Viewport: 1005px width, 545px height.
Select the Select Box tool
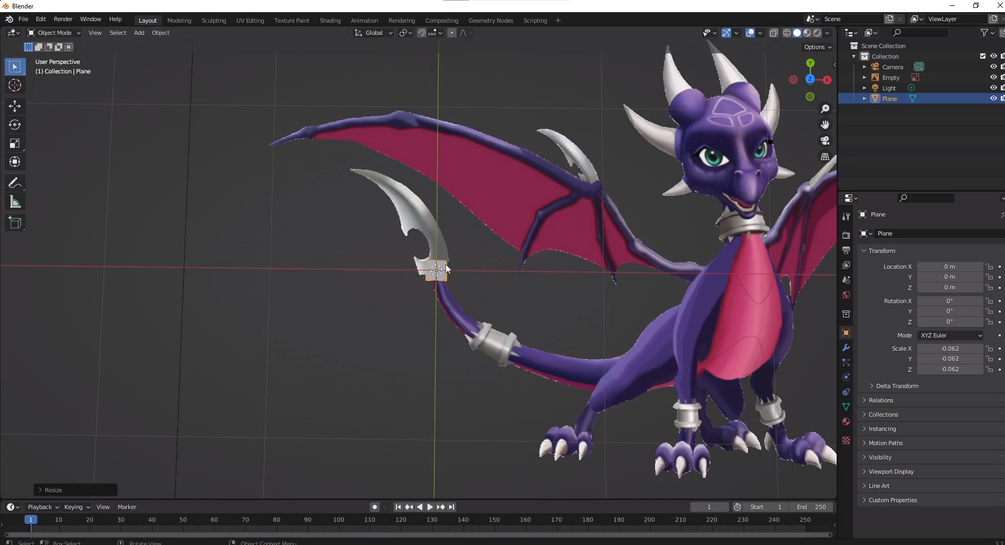pyautogui.click(x=15, y=66)
